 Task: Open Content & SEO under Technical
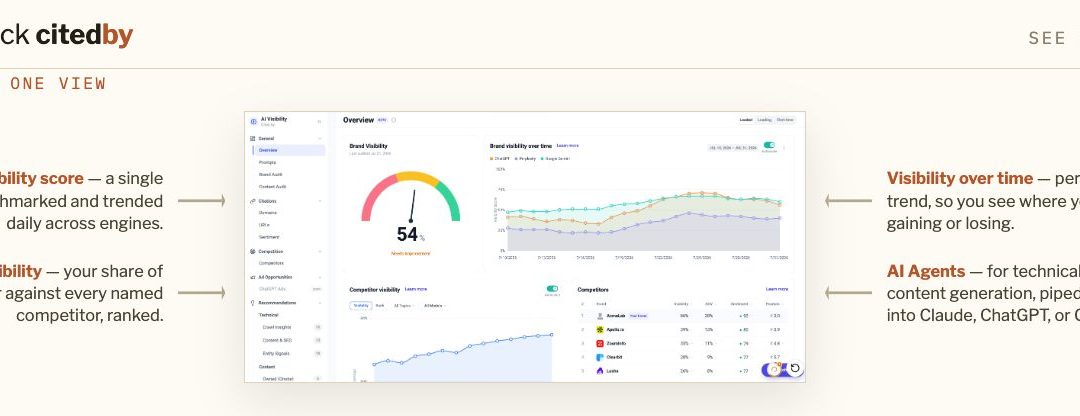pos(277,340)
